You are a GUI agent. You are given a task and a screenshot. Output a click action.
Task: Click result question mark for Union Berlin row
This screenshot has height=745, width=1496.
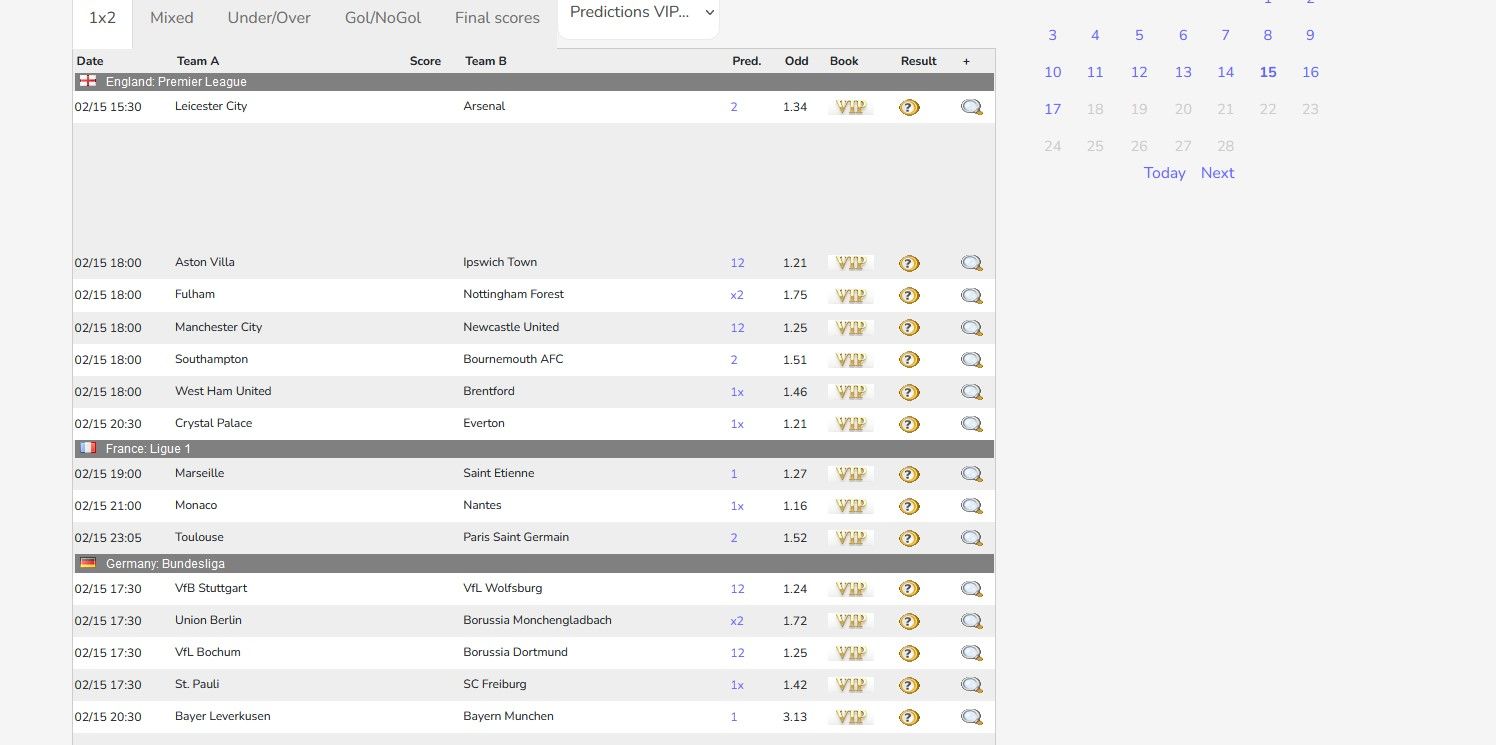(x=909, y=621)
